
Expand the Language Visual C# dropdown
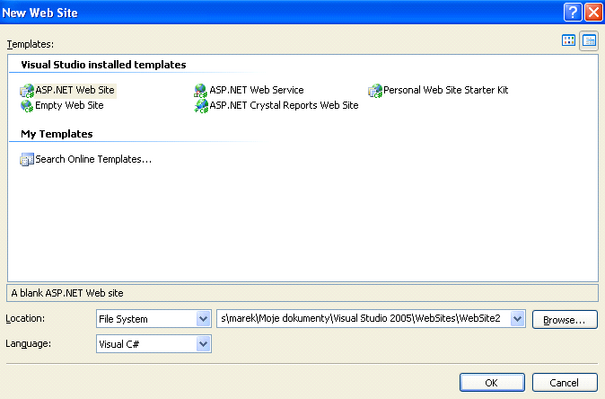click(x=203, y=344)
